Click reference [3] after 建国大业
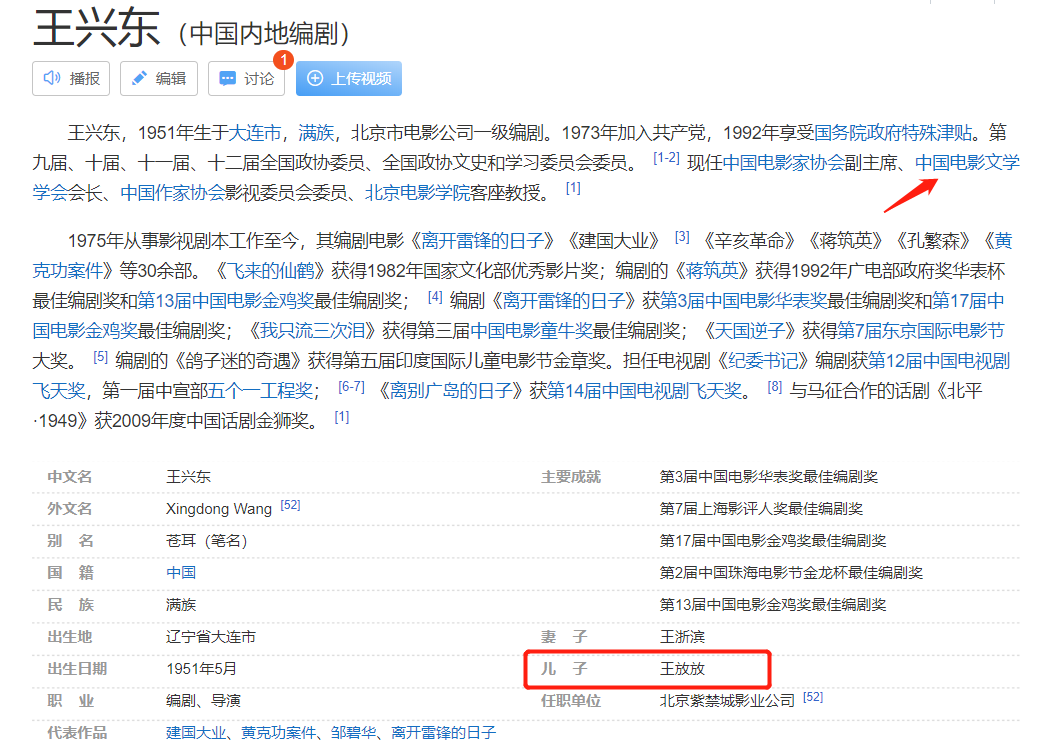Viewport: 1054px width, 756px height. (682, 237)
